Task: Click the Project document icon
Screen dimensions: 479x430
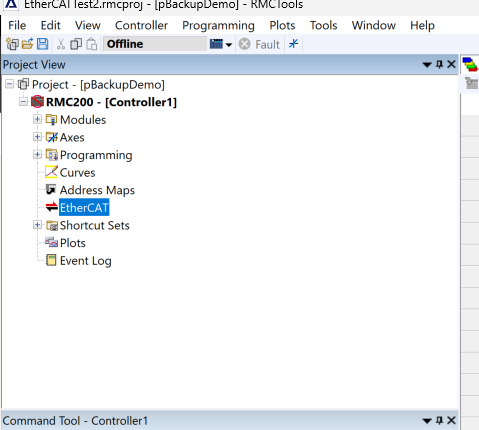Action: pyautogui.click(x=23, y=84)
